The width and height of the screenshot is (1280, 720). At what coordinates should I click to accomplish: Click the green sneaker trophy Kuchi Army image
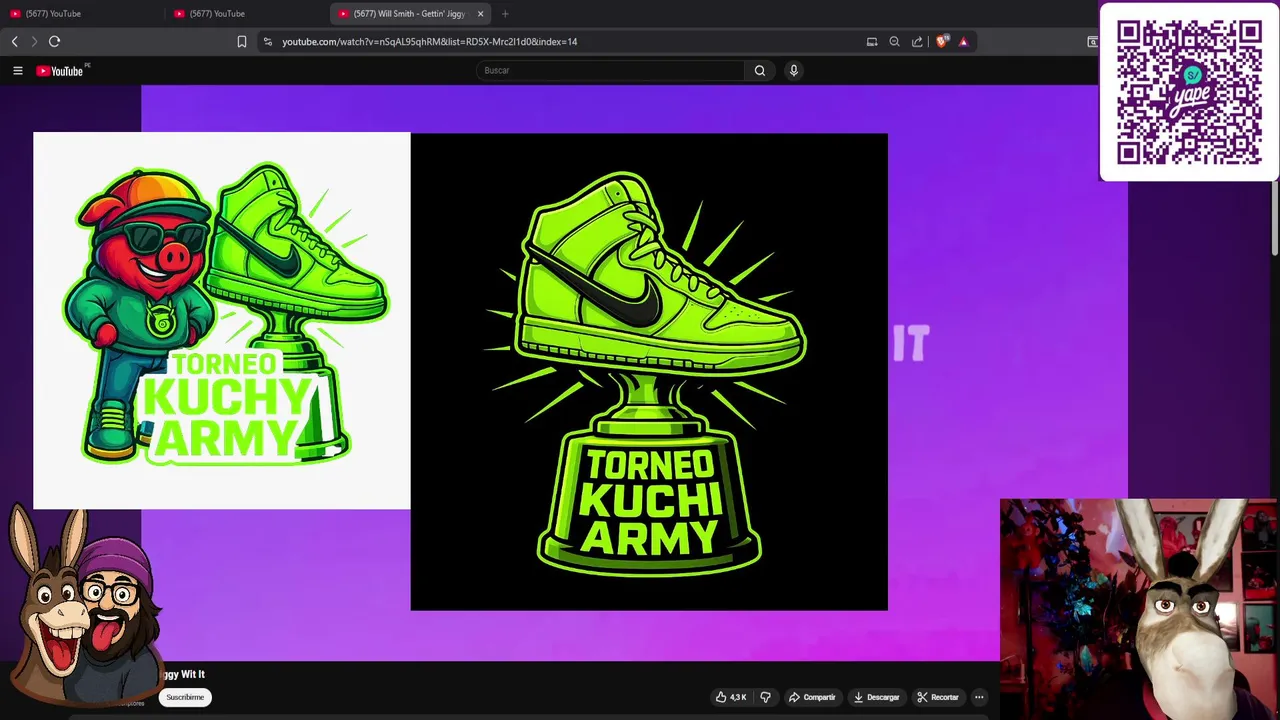[x=649, y=371]
